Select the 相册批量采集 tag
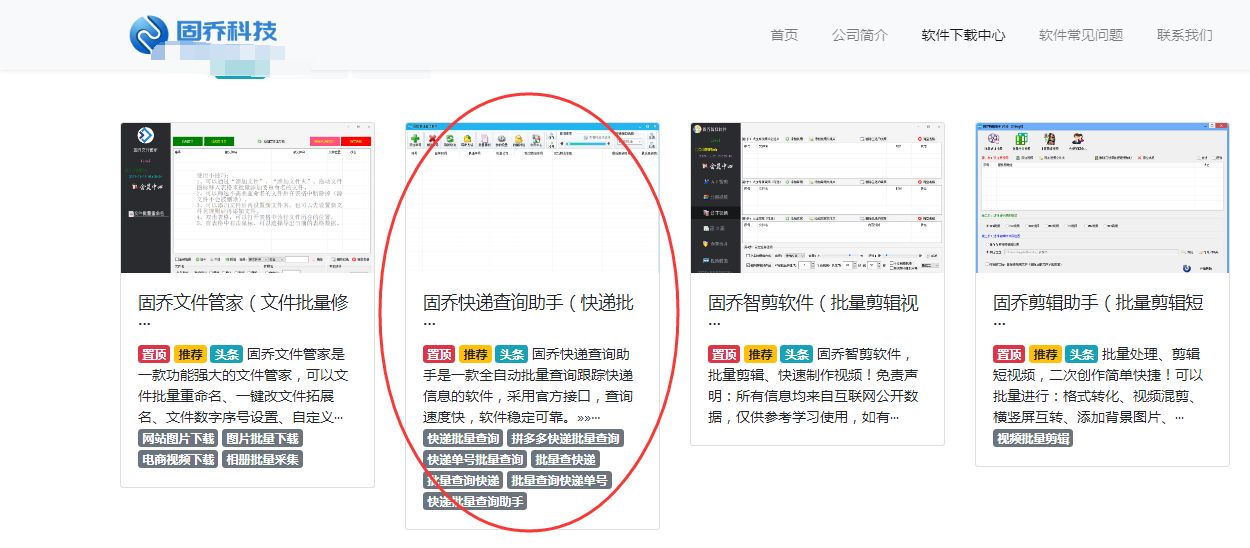1250x548 pixels. (262, 459)
